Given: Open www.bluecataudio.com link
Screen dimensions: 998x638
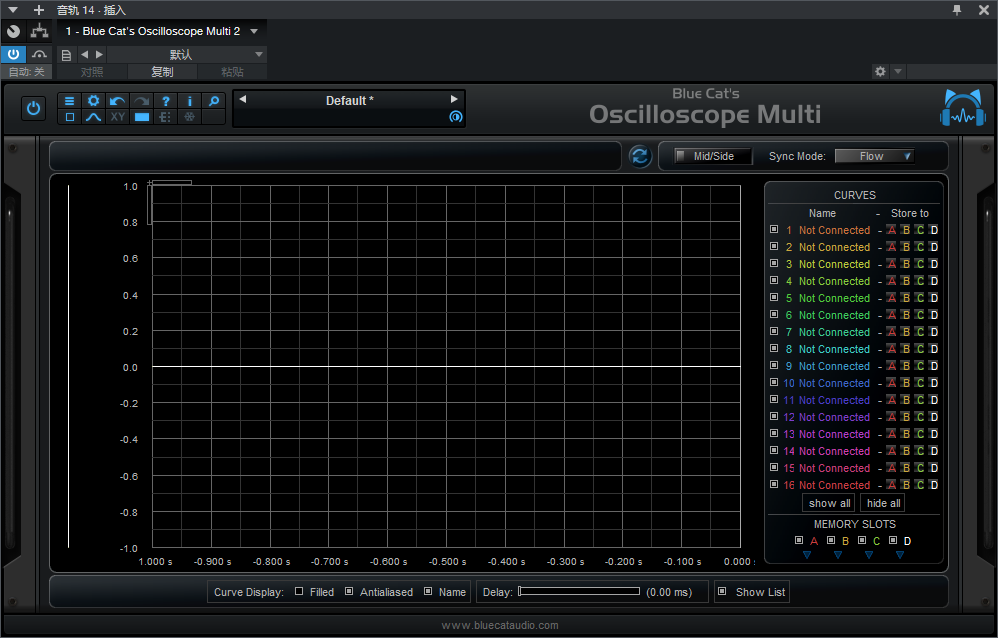Looking at the screenshot, I should (x=500, y=625).
